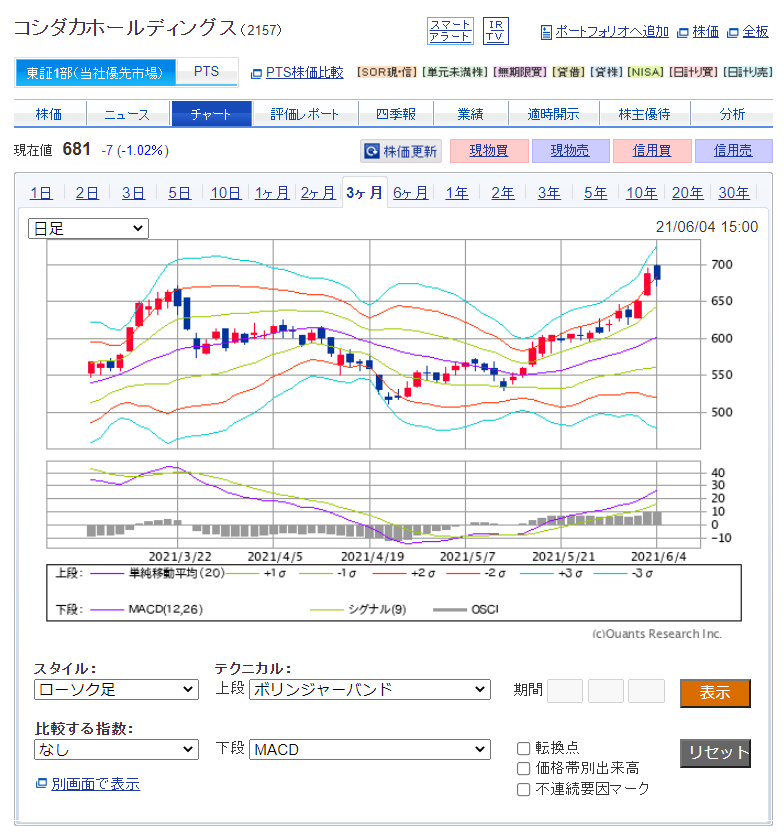Select the 2日 chart period
The height and width of the screenshot is (835, 784).
tap(87, 193)
